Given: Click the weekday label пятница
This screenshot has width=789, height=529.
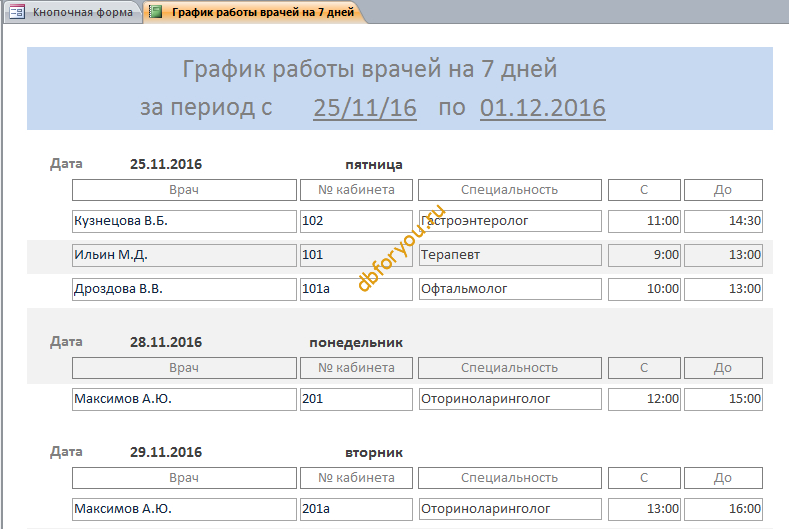Looking at the screenshot, I should tap(374, 165).
